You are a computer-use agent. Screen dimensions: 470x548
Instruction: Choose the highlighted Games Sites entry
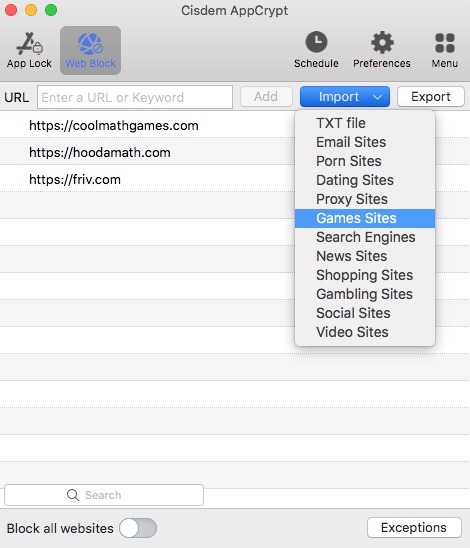click(x=365, y=218)
